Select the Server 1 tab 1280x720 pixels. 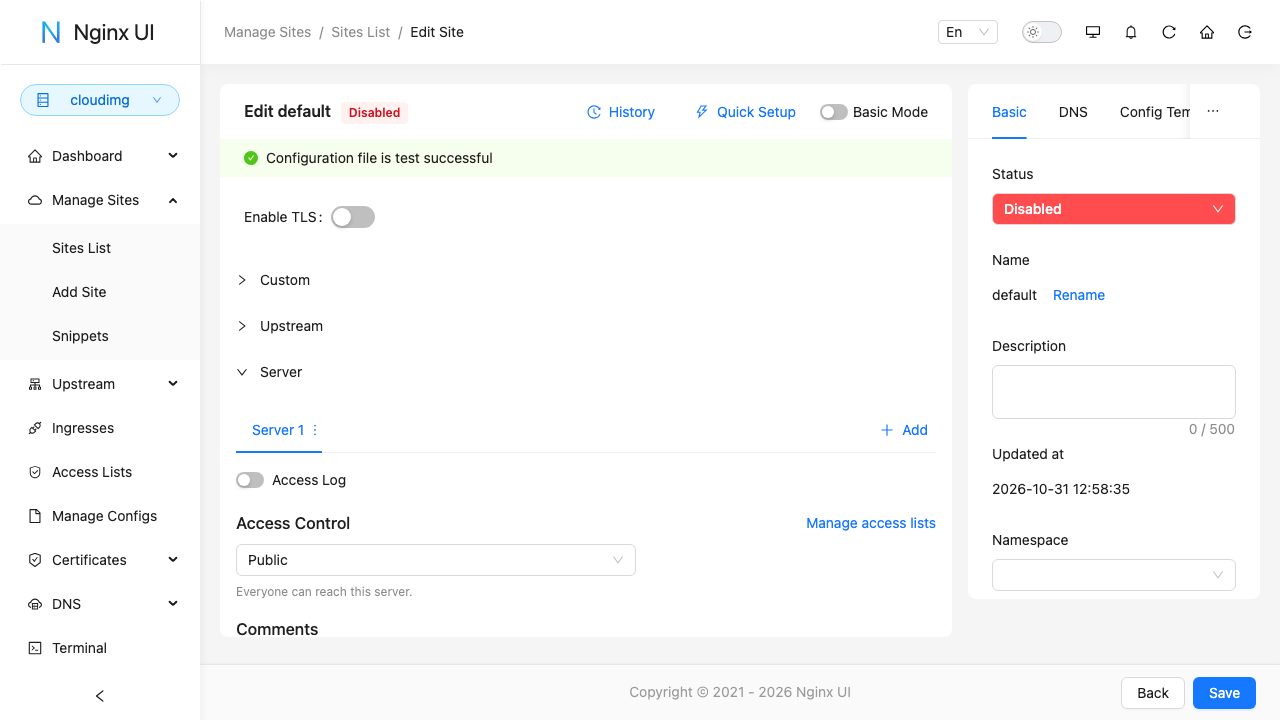click(278, 430)
